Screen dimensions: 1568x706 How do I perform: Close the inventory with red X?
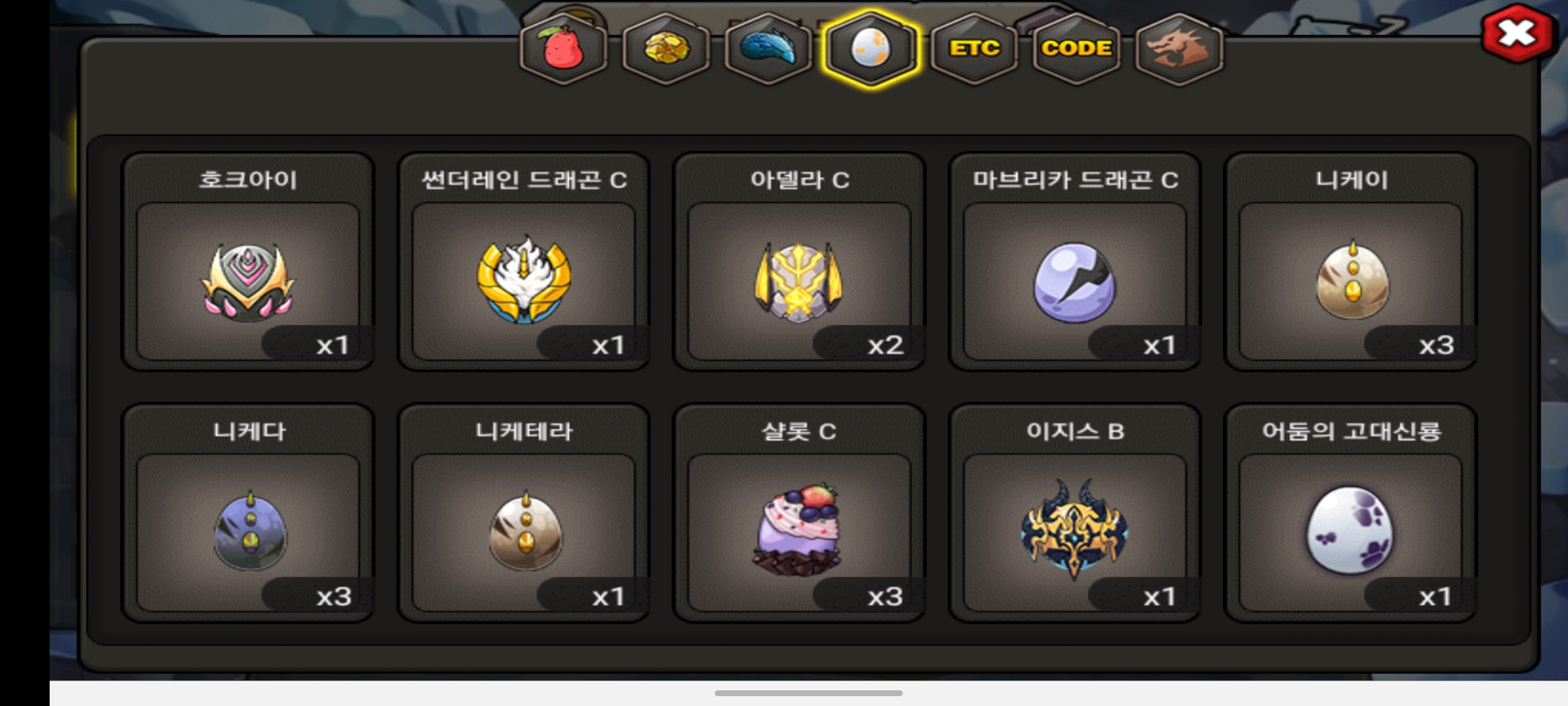point(1516,33)
